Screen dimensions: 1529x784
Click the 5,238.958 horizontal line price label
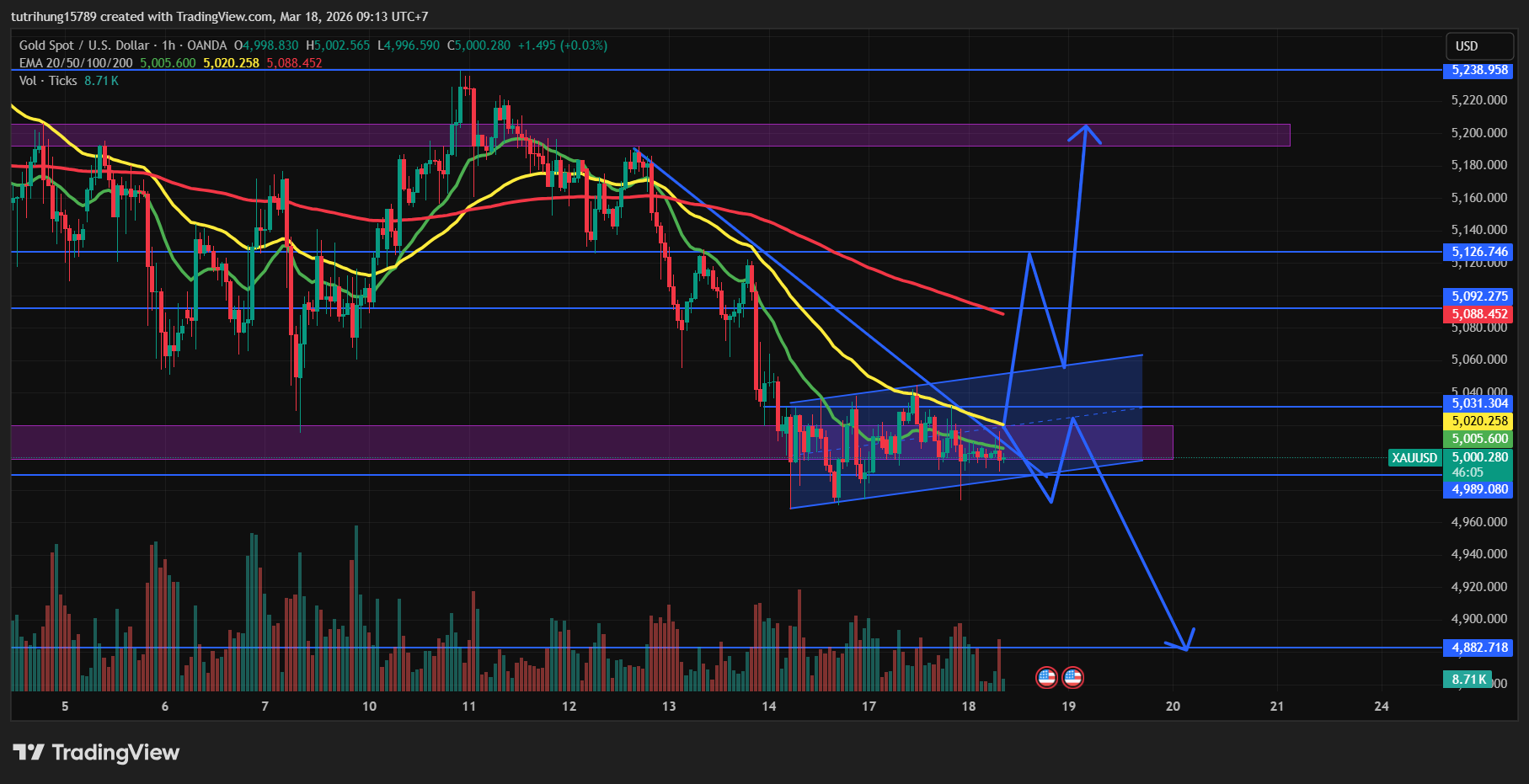pos(1479,70)
